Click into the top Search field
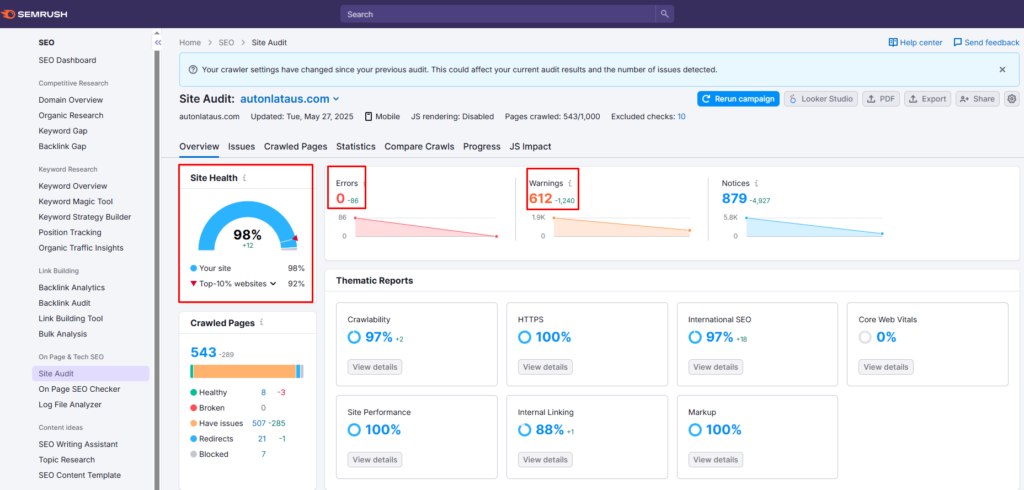This screenshot has width=1024, height=490. 497,14
